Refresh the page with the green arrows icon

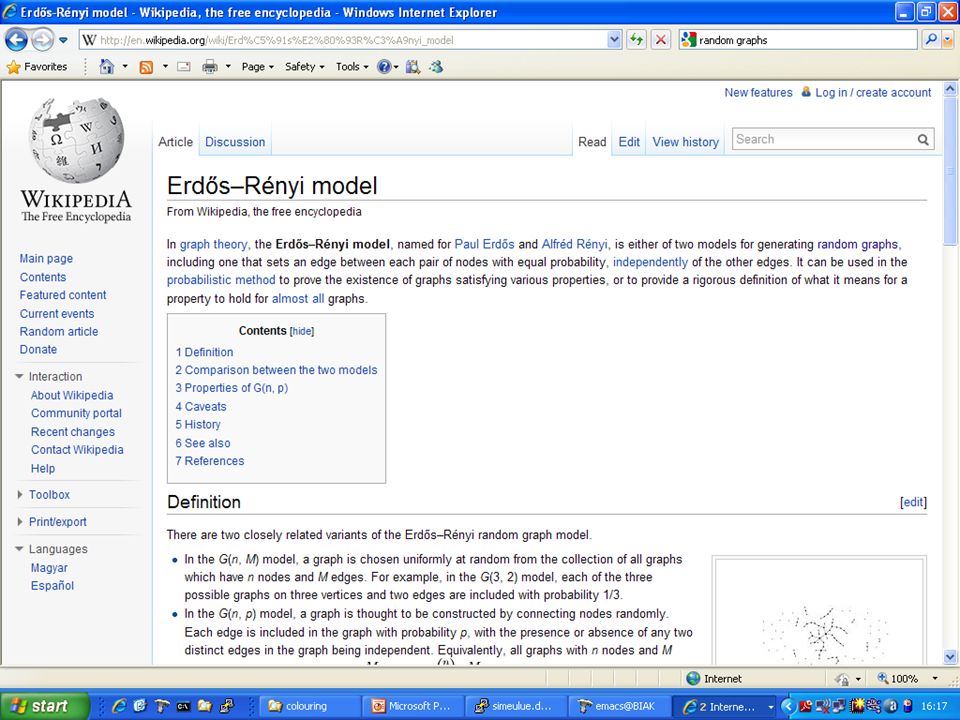[637, 40]
